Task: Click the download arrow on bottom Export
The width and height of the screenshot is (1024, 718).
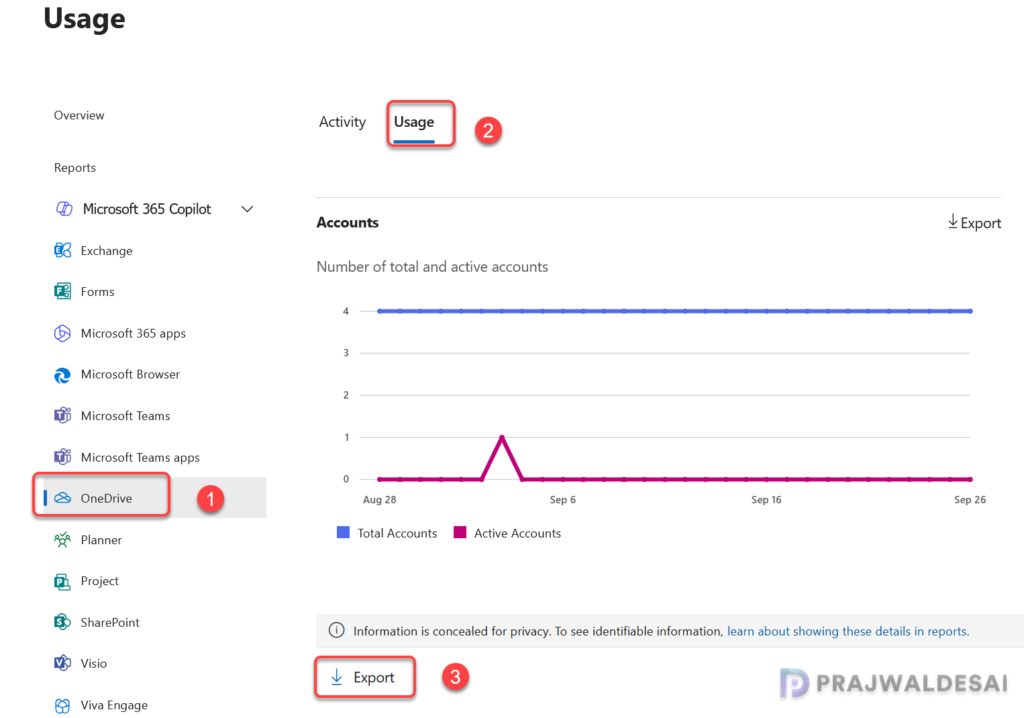Action: [x=336, y=677]
